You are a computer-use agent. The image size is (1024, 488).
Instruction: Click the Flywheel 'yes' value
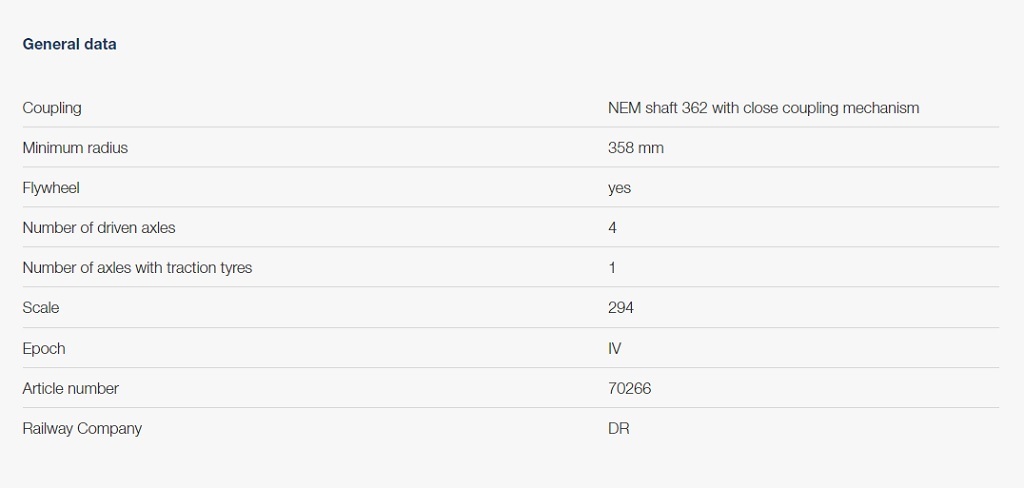pos(619,188)
